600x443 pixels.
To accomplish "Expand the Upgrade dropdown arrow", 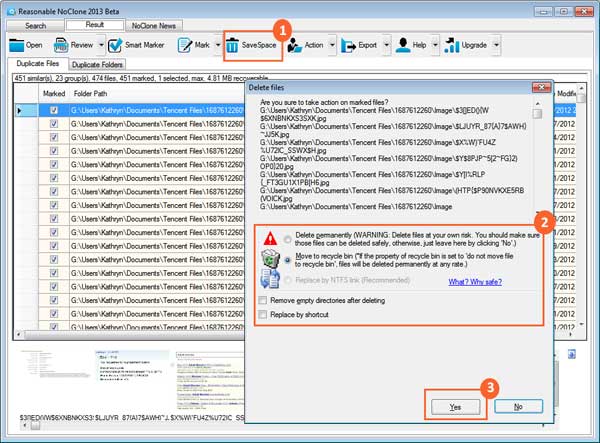I will click(496, 45).
